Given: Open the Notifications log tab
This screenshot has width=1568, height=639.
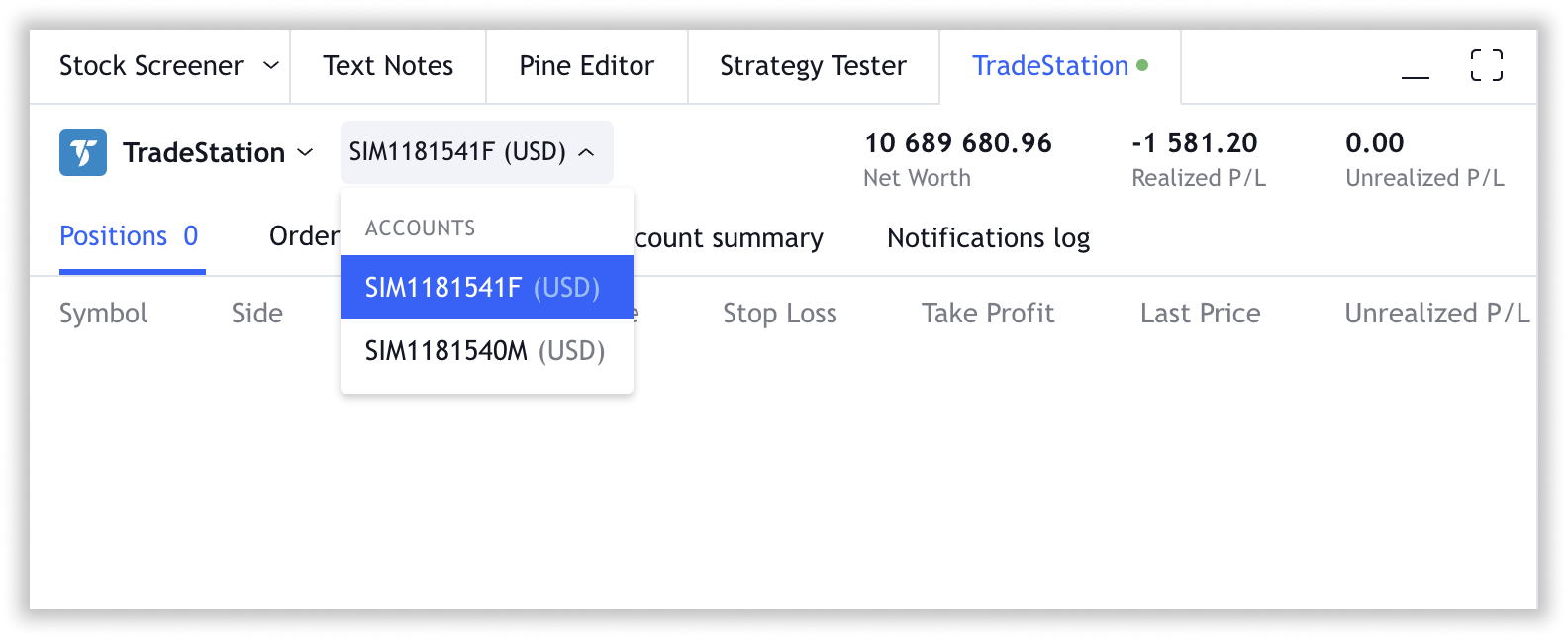Looking at the screenshot, I should click(x=988, y=238).
